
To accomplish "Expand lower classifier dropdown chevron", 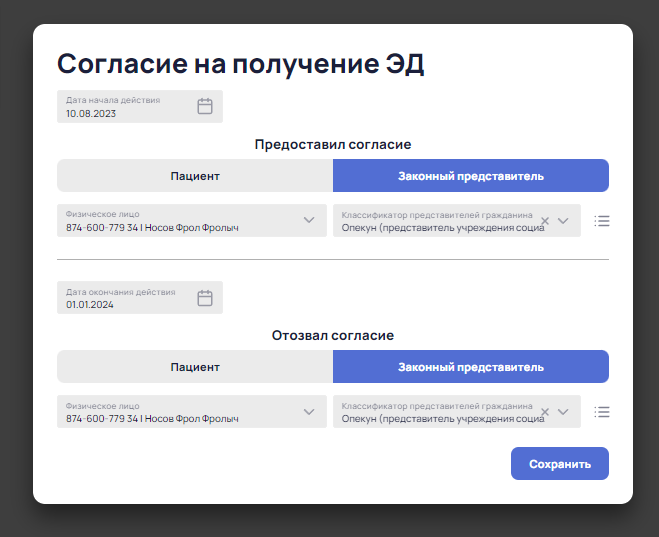I will [563, 412].
